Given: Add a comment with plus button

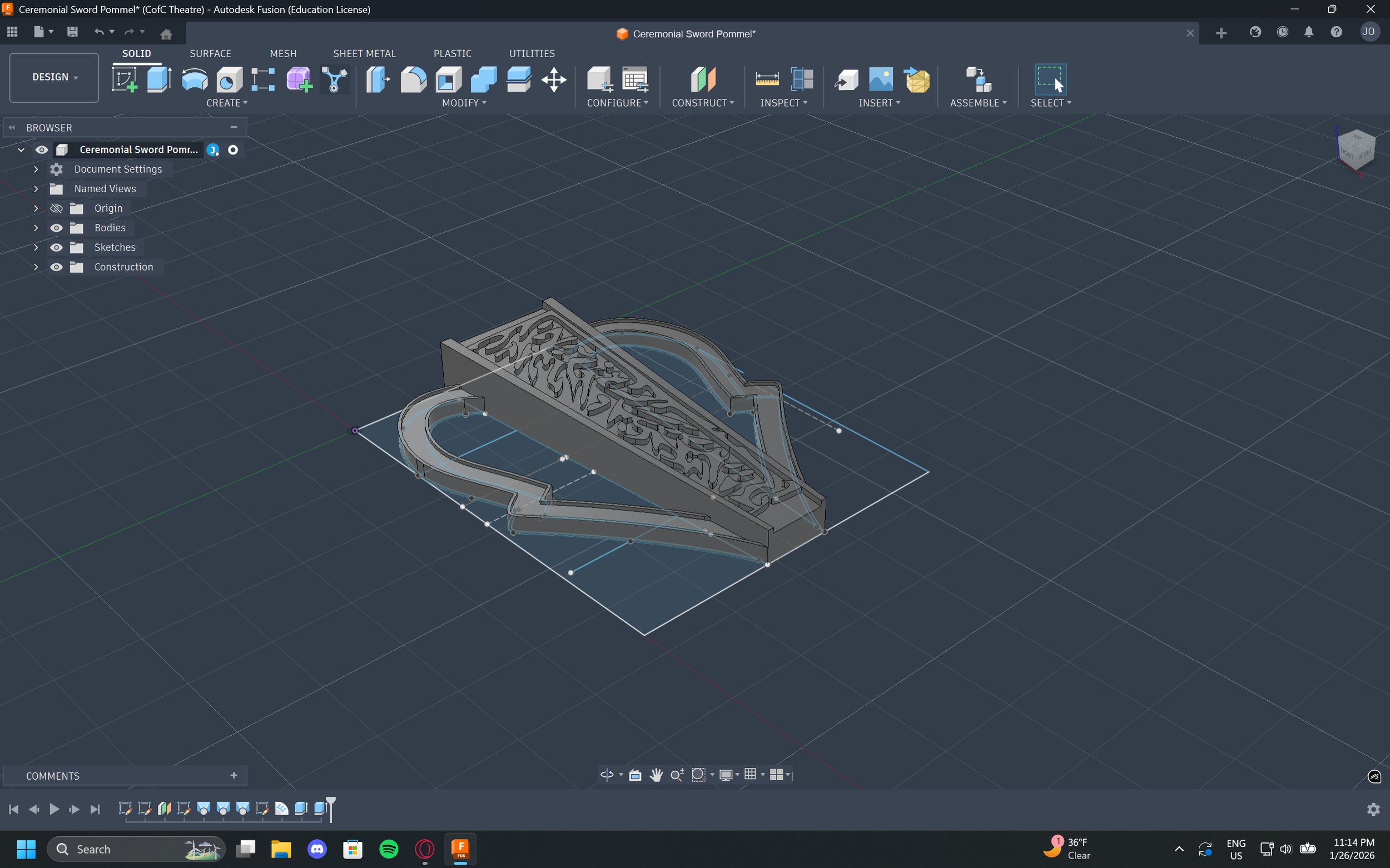Looking at the screenshot, I should click(x=234, y=776).
